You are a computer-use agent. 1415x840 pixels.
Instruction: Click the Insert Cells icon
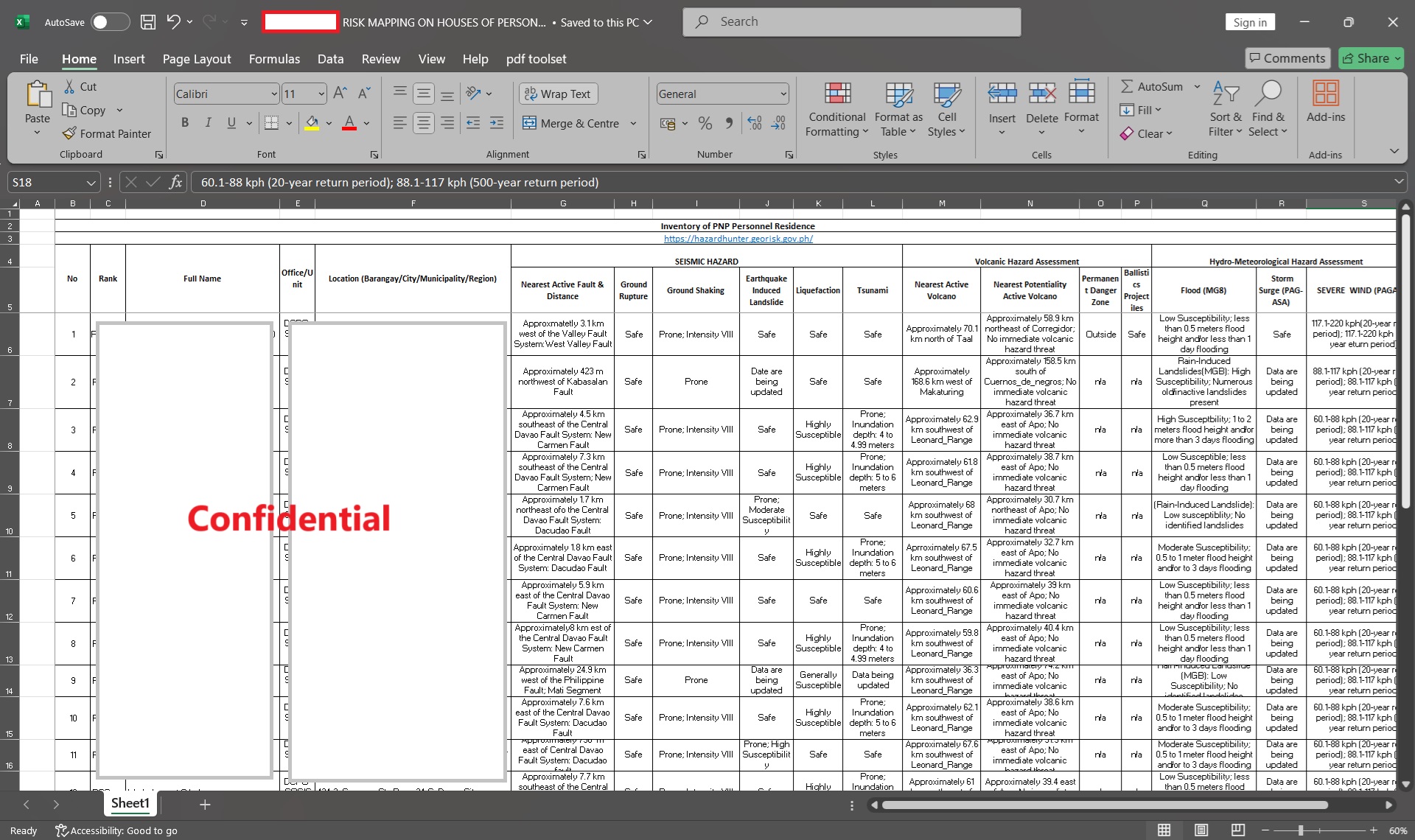tap(1002, 94)
